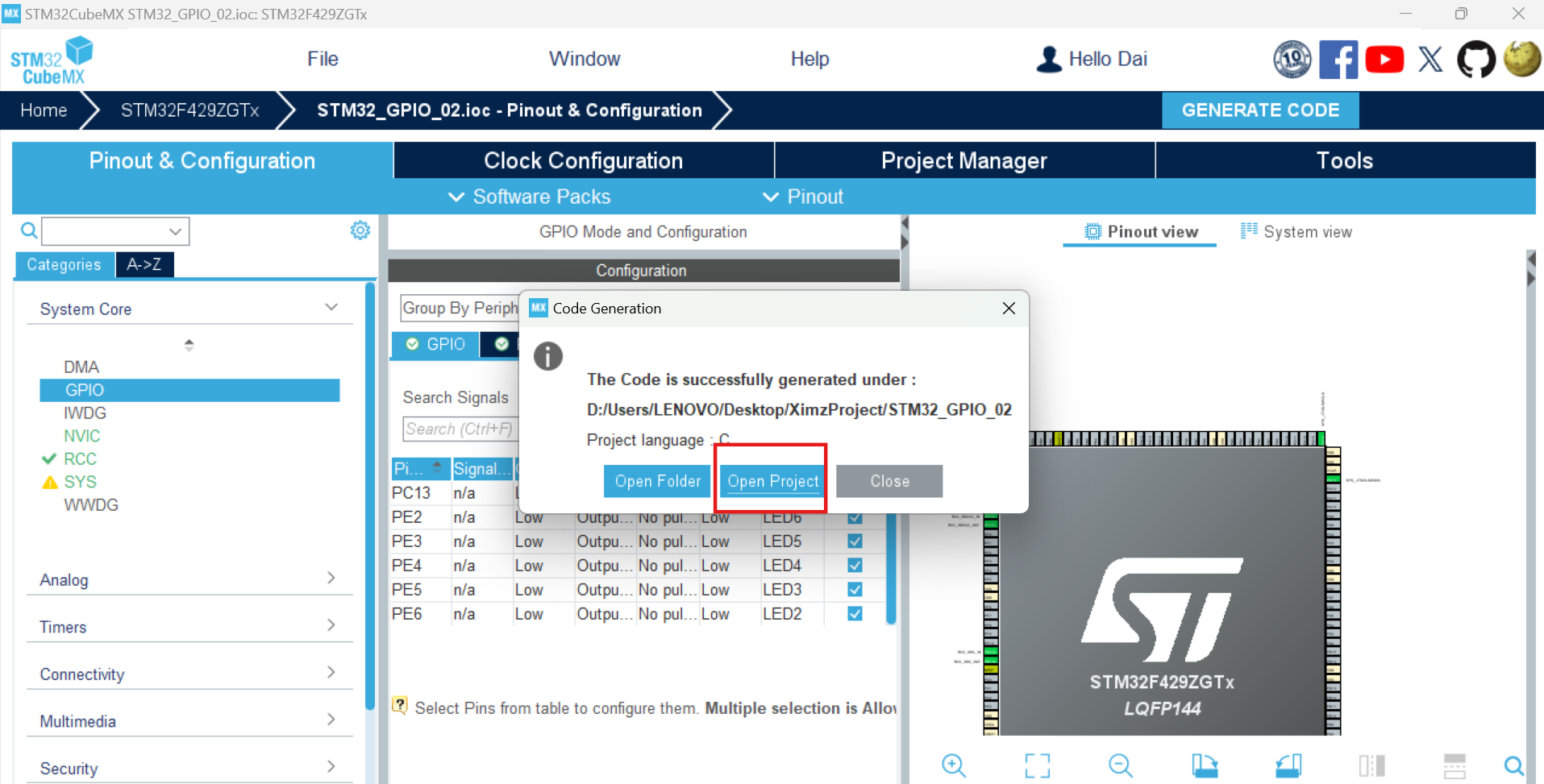1544x784 pixels.
Task: Click the GPIO table vertical scrollbar
Action: coord(891,568)
